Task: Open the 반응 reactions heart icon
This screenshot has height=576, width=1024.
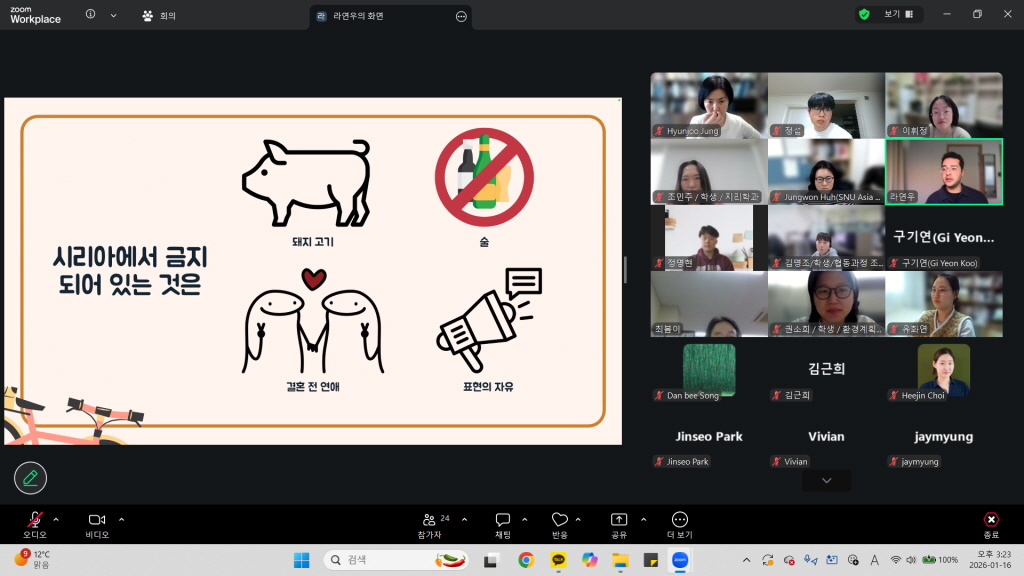Action: click(560, 520)
